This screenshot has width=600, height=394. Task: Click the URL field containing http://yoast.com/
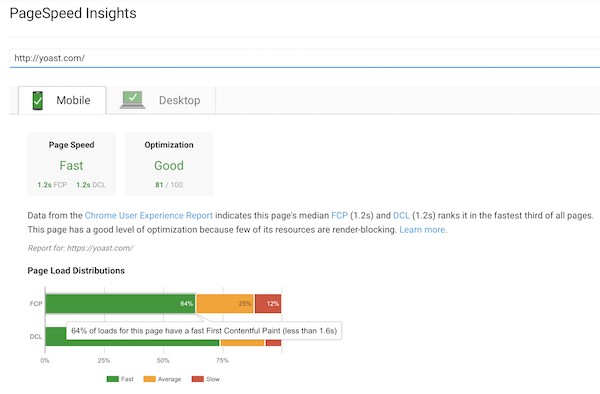(305, 58)
